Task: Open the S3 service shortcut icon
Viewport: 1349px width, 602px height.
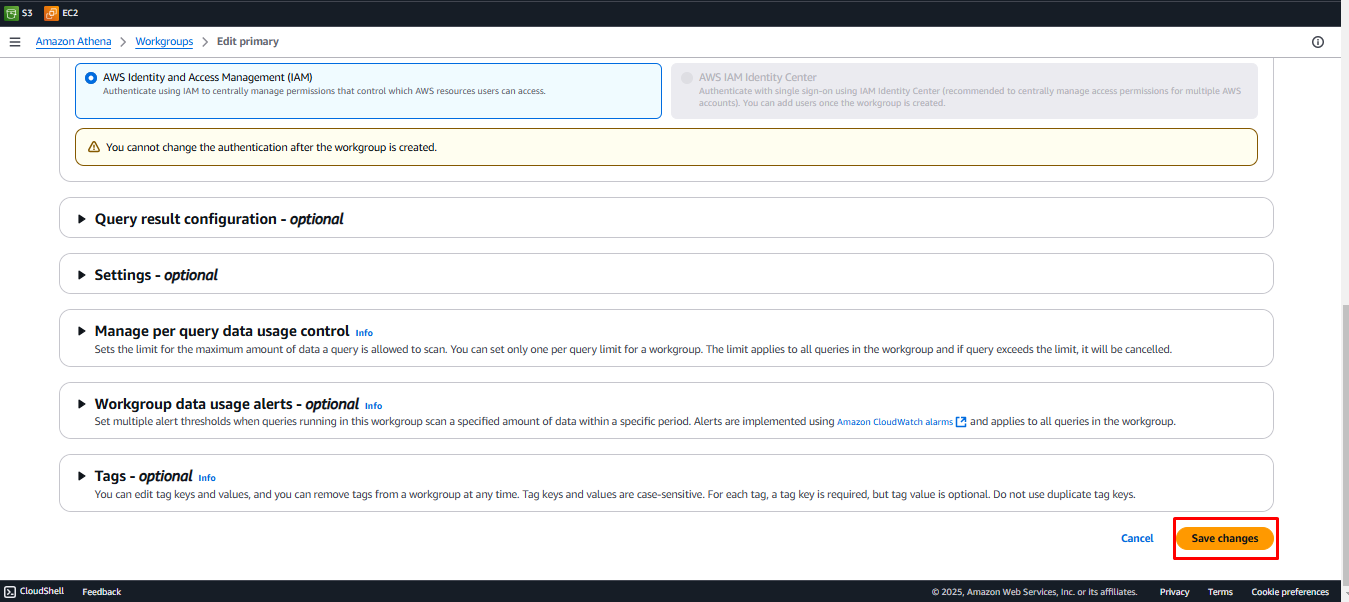Action: pyautogui.click(x=11, y=13)
